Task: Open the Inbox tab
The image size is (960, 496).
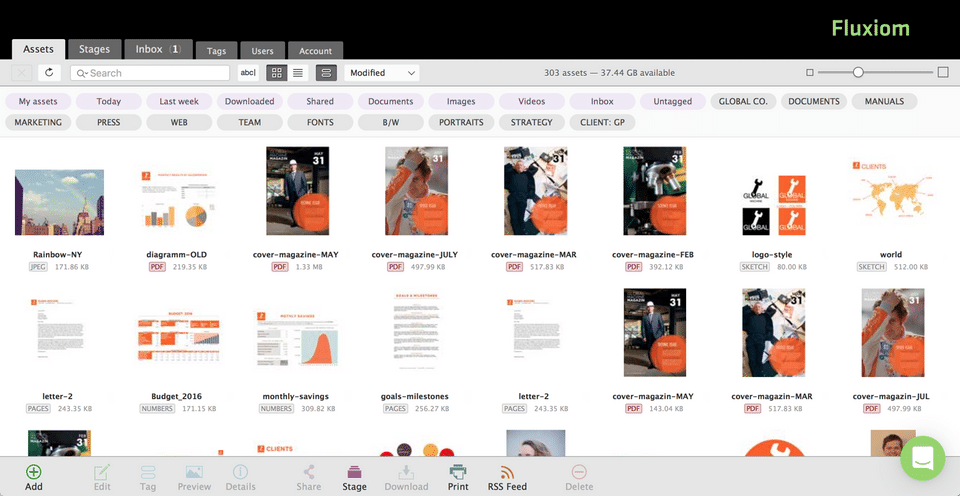Action: point(158,50)
